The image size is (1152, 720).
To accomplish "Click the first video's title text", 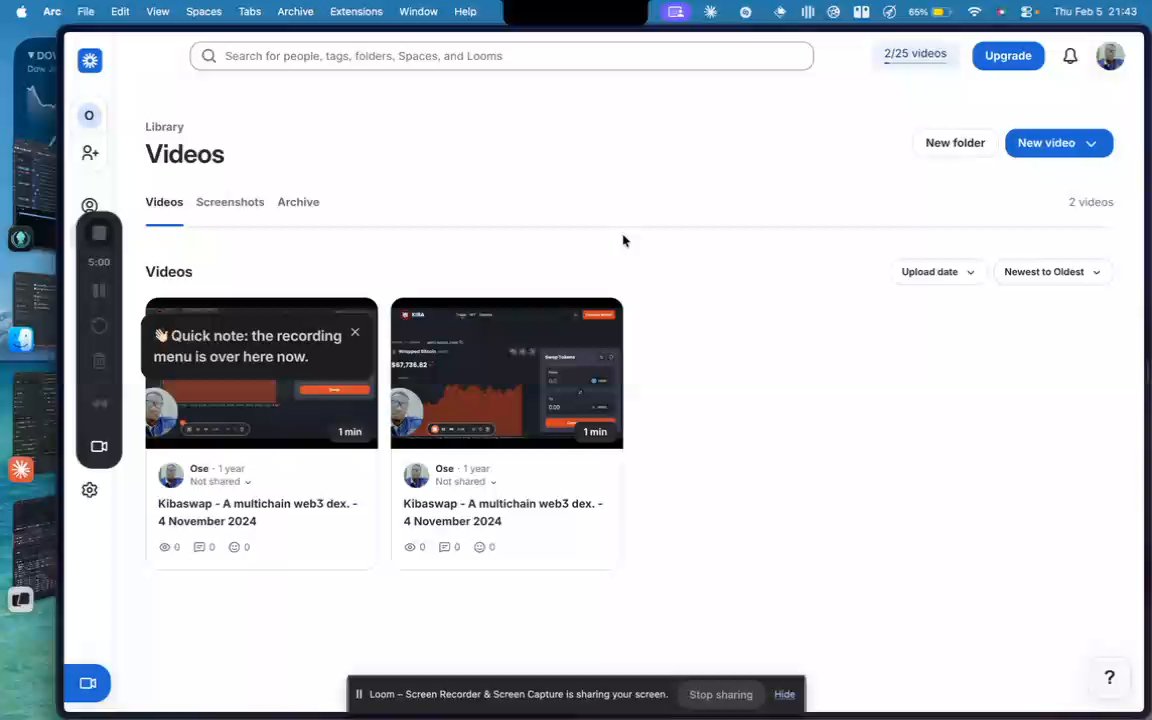I will [258, 512].
